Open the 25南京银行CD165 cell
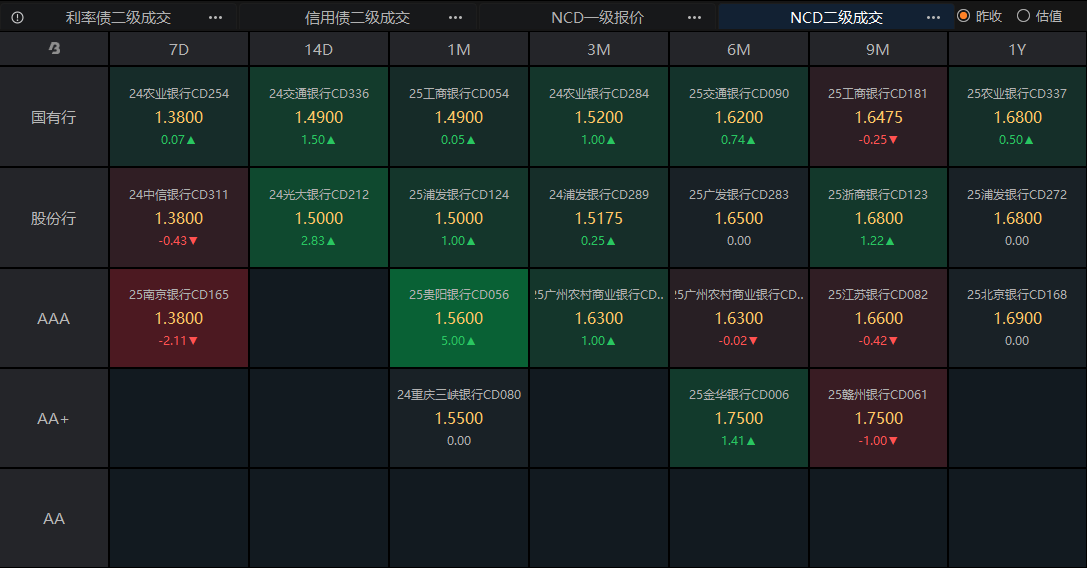 coord(179,318)
